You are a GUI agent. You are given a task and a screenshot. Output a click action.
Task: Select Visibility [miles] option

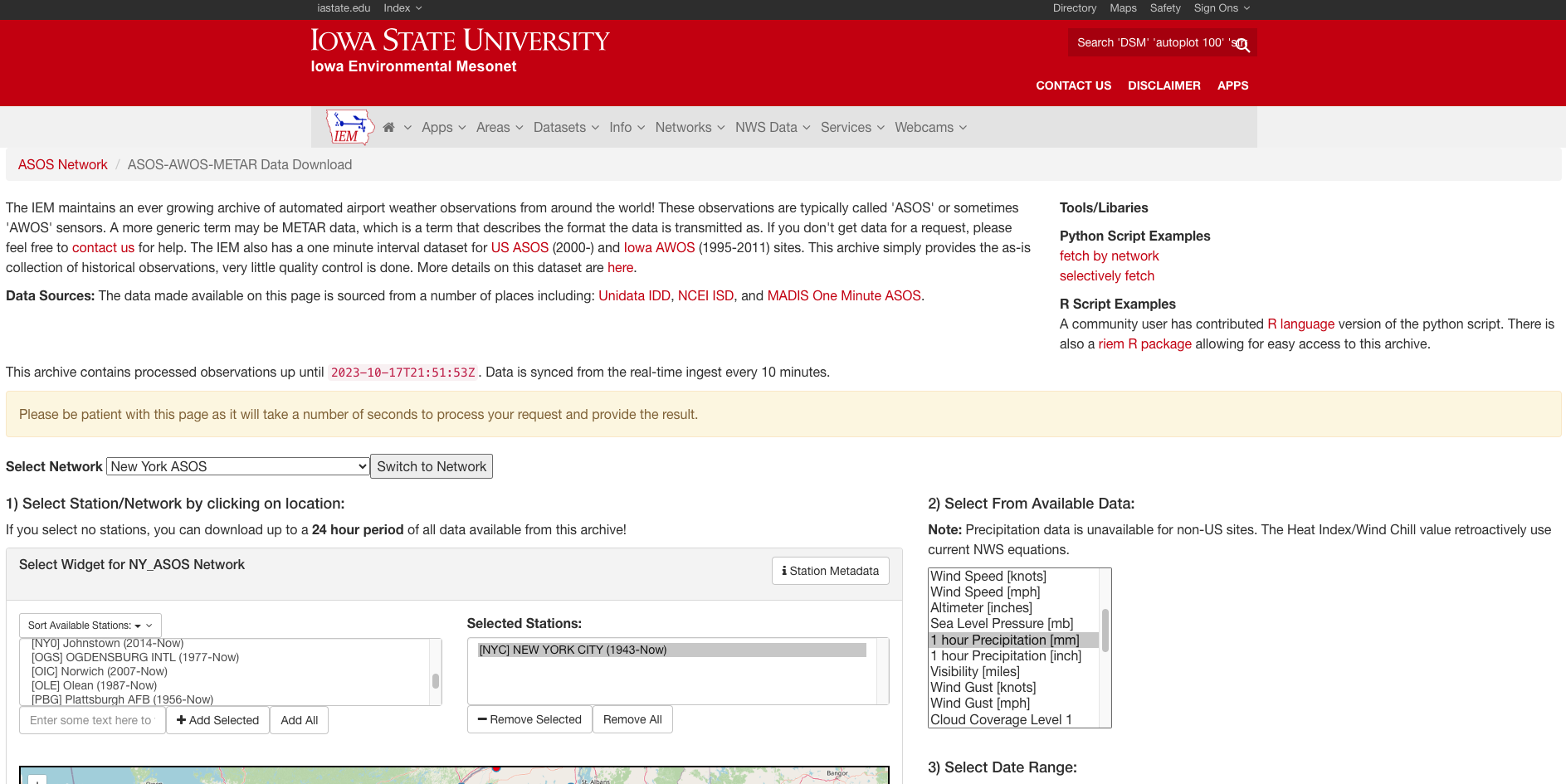click(1013, 671)
